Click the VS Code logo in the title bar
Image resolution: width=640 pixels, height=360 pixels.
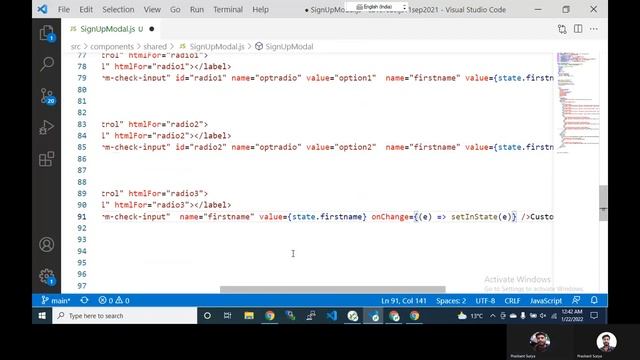point(42,9)
